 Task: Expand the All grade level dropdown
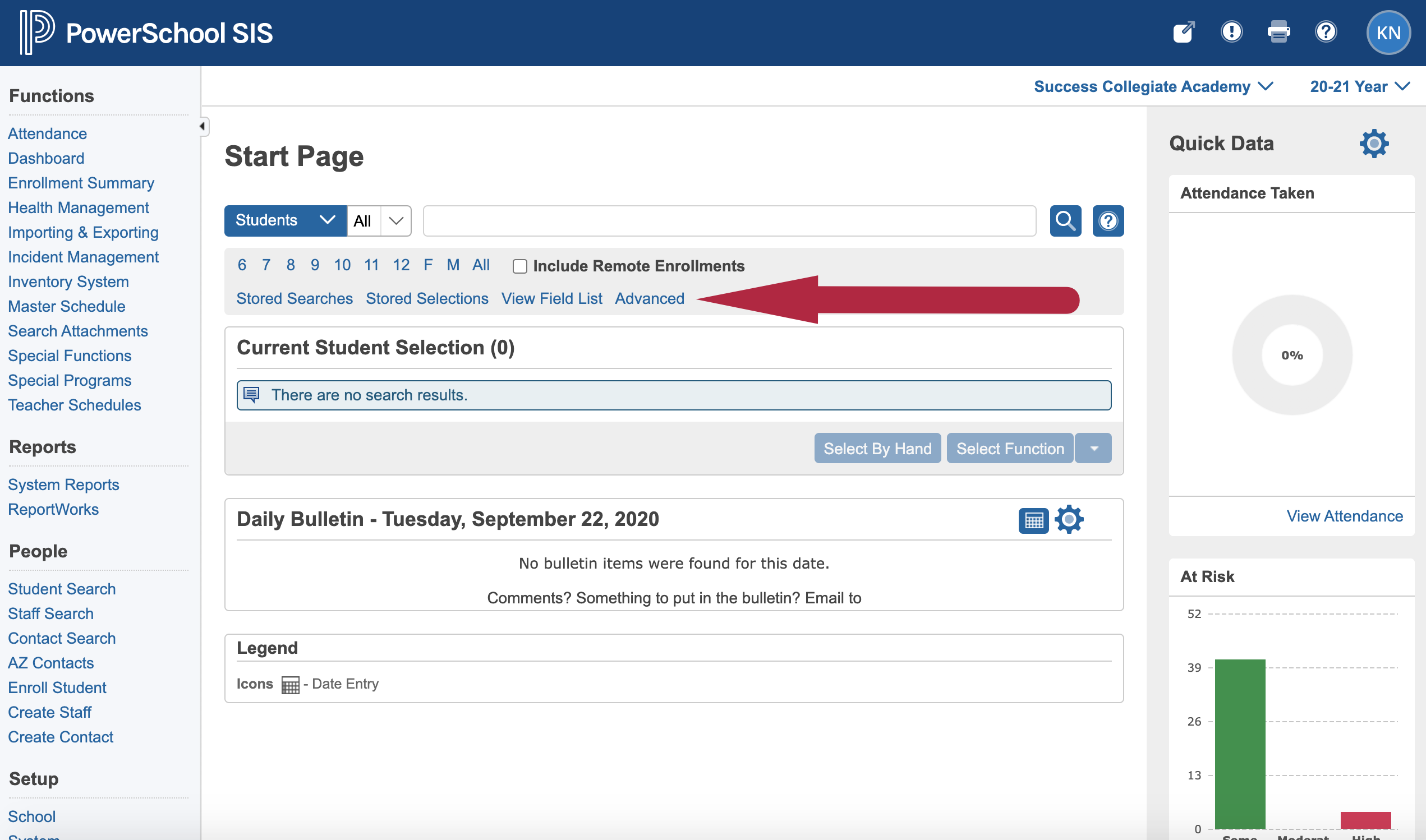click(396, 220)
